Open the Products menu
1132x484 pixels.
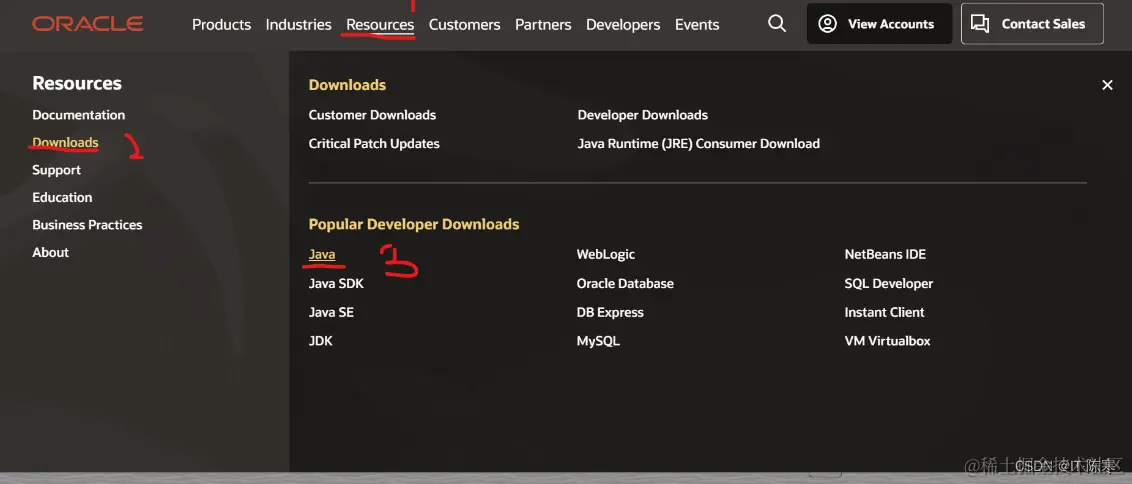(222, 25)
